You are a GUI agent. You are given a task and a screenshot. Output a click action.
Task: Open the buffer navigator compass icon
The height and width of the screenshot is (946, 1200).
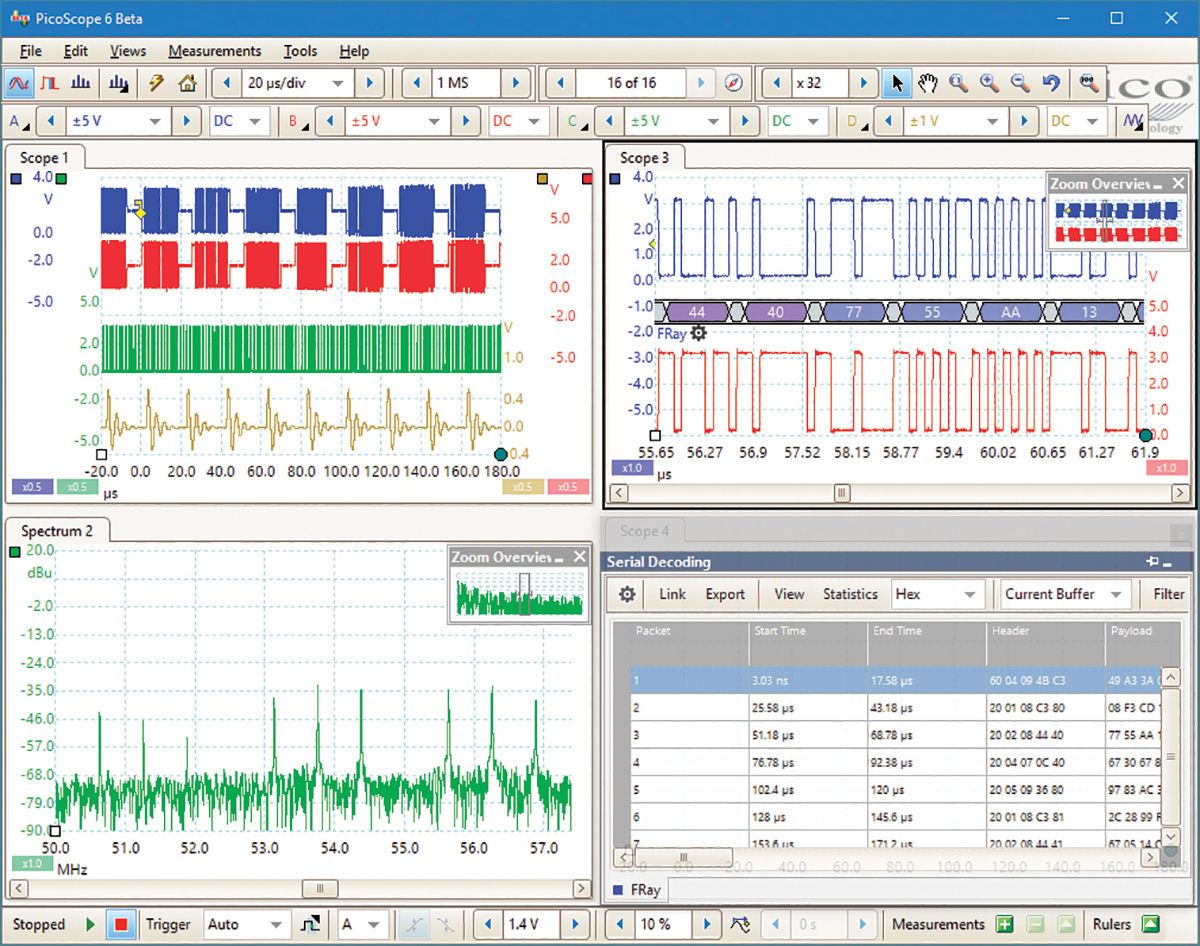pos(734,83)
